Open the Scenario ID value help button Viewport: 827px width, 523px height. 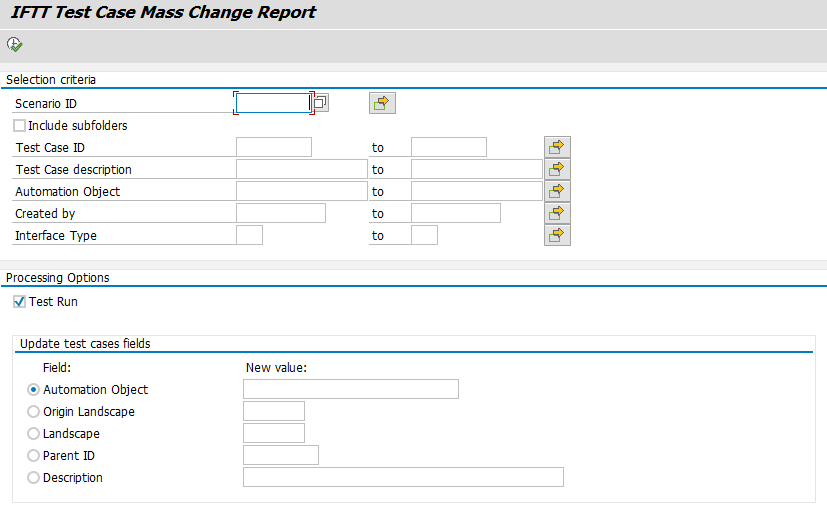(x=321, y=102)
